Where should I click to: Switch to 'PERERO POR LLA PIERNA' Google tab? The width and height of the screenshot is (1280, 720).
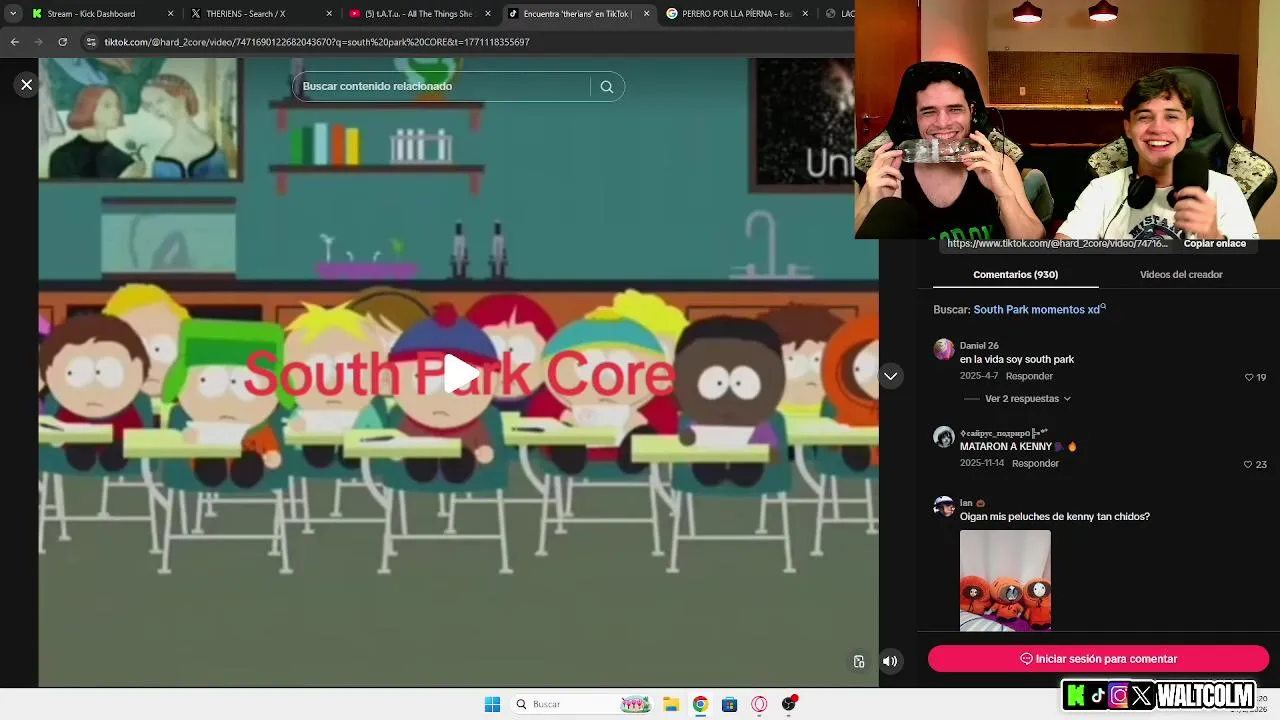[735, 14]
